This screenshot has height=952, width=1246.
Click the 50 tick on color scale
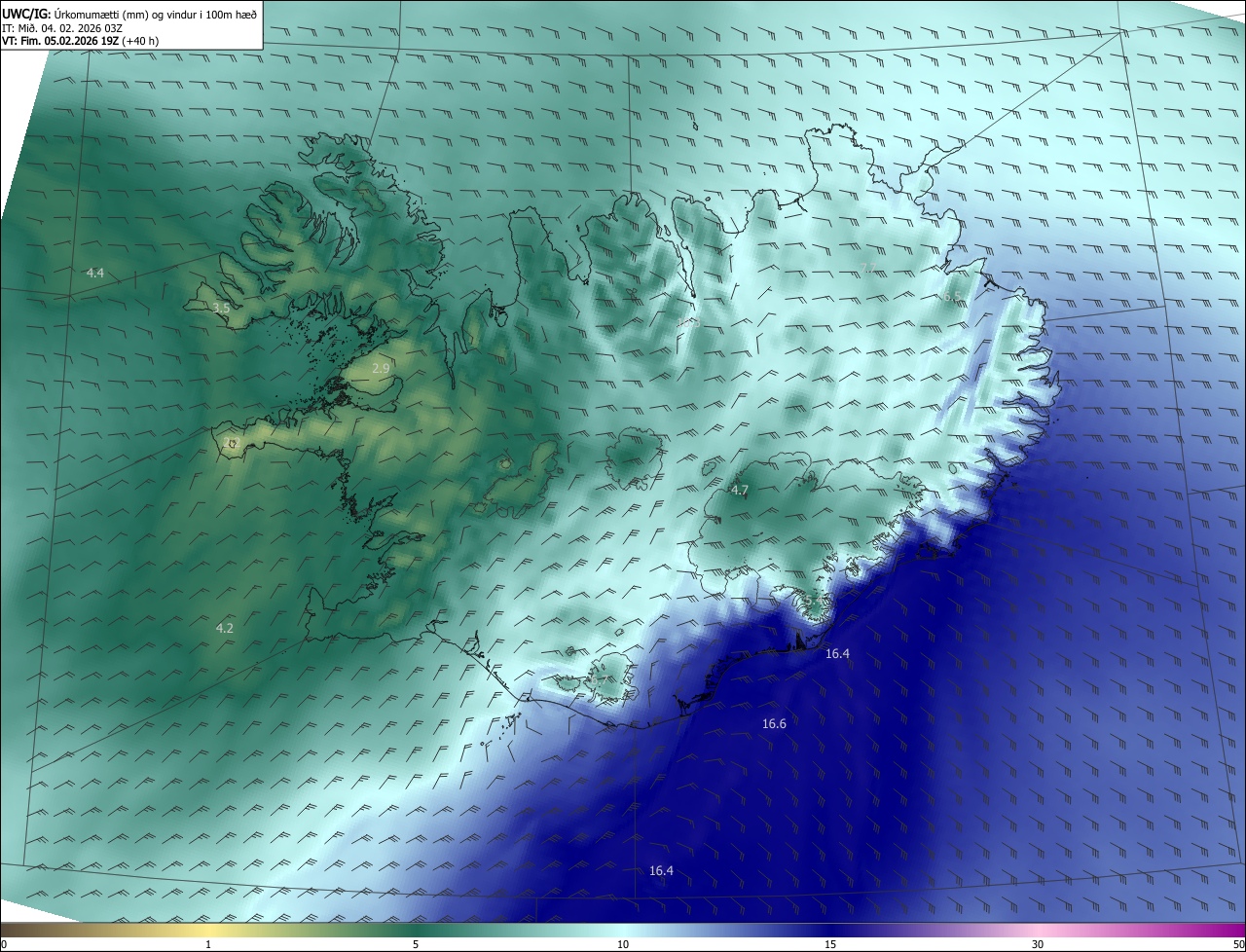(1238, 944)
